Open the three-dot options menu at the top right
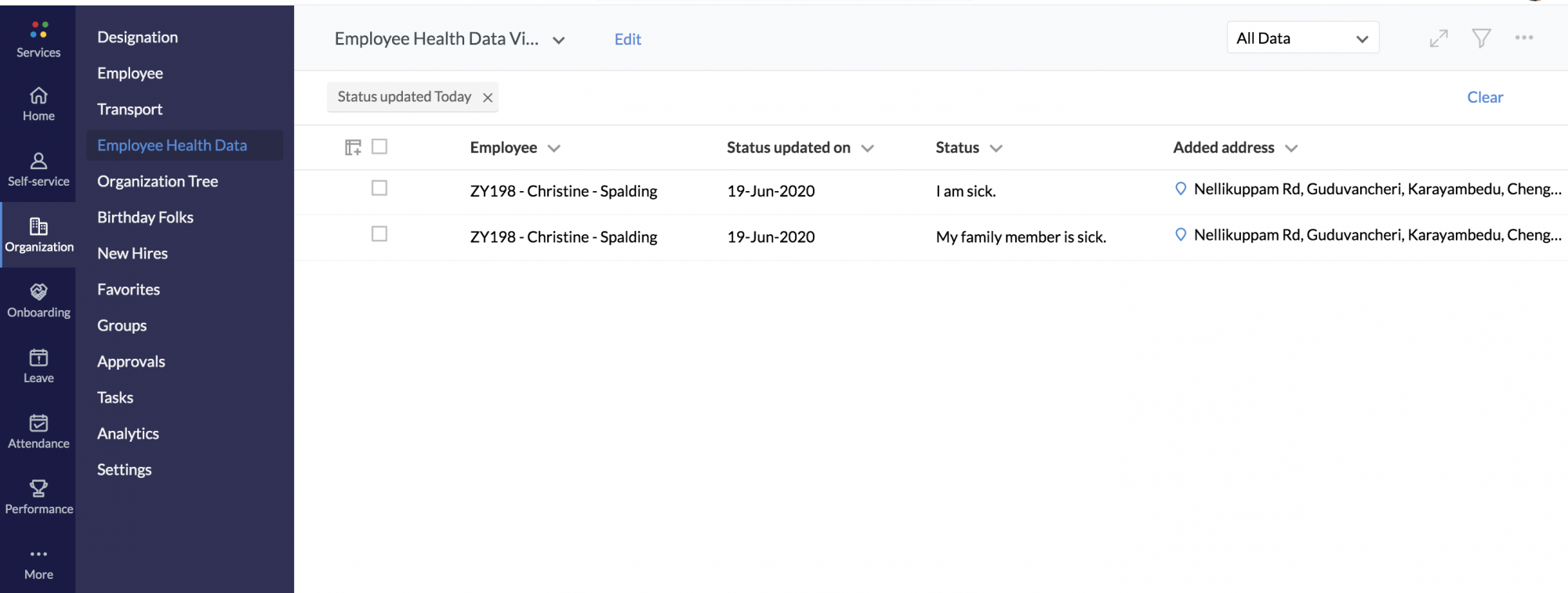 [1524, 38]
